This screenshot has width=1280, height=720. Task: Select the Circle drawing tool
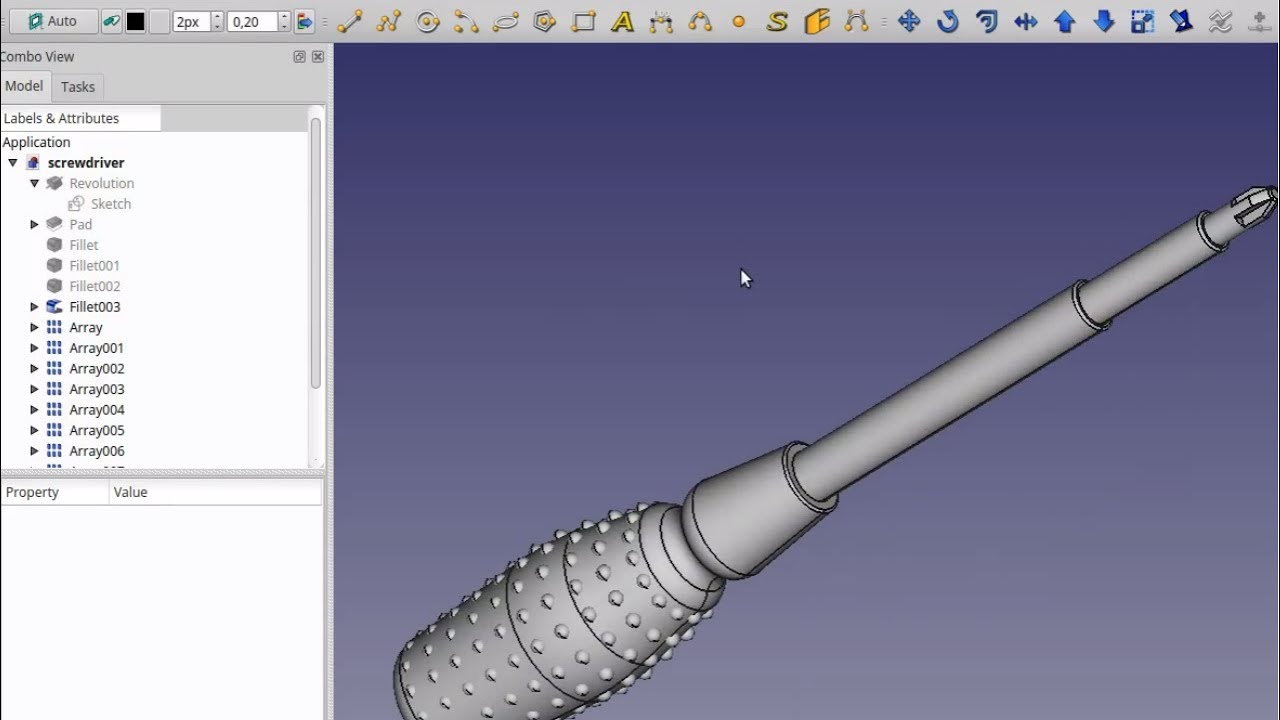(428, 21)
